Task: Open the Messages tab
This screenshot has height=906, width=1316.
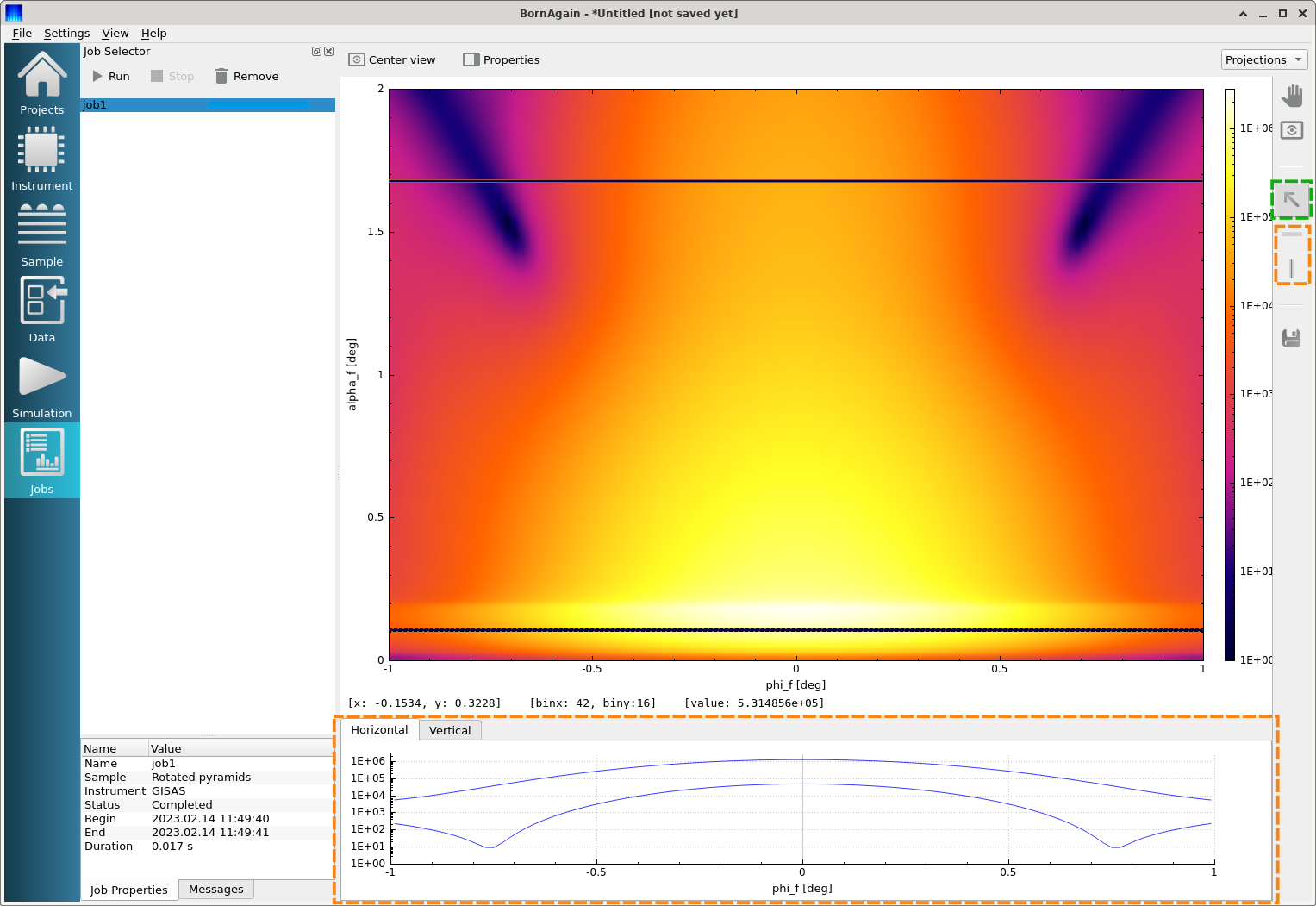Action: click(x=216, y=889)
